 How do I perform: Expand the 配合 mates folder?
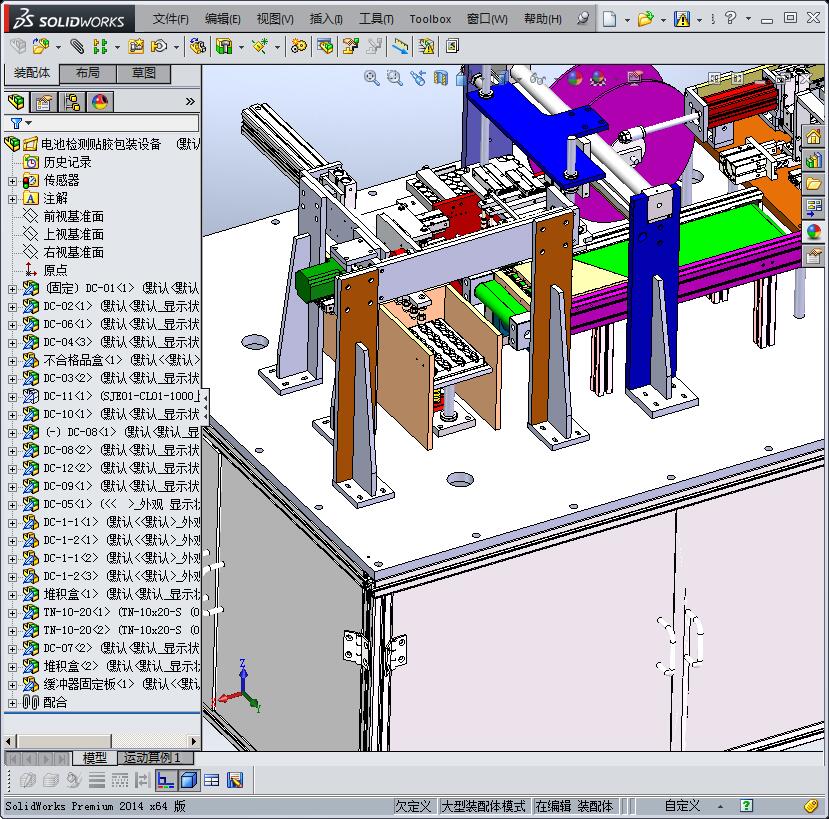point(12,703)
